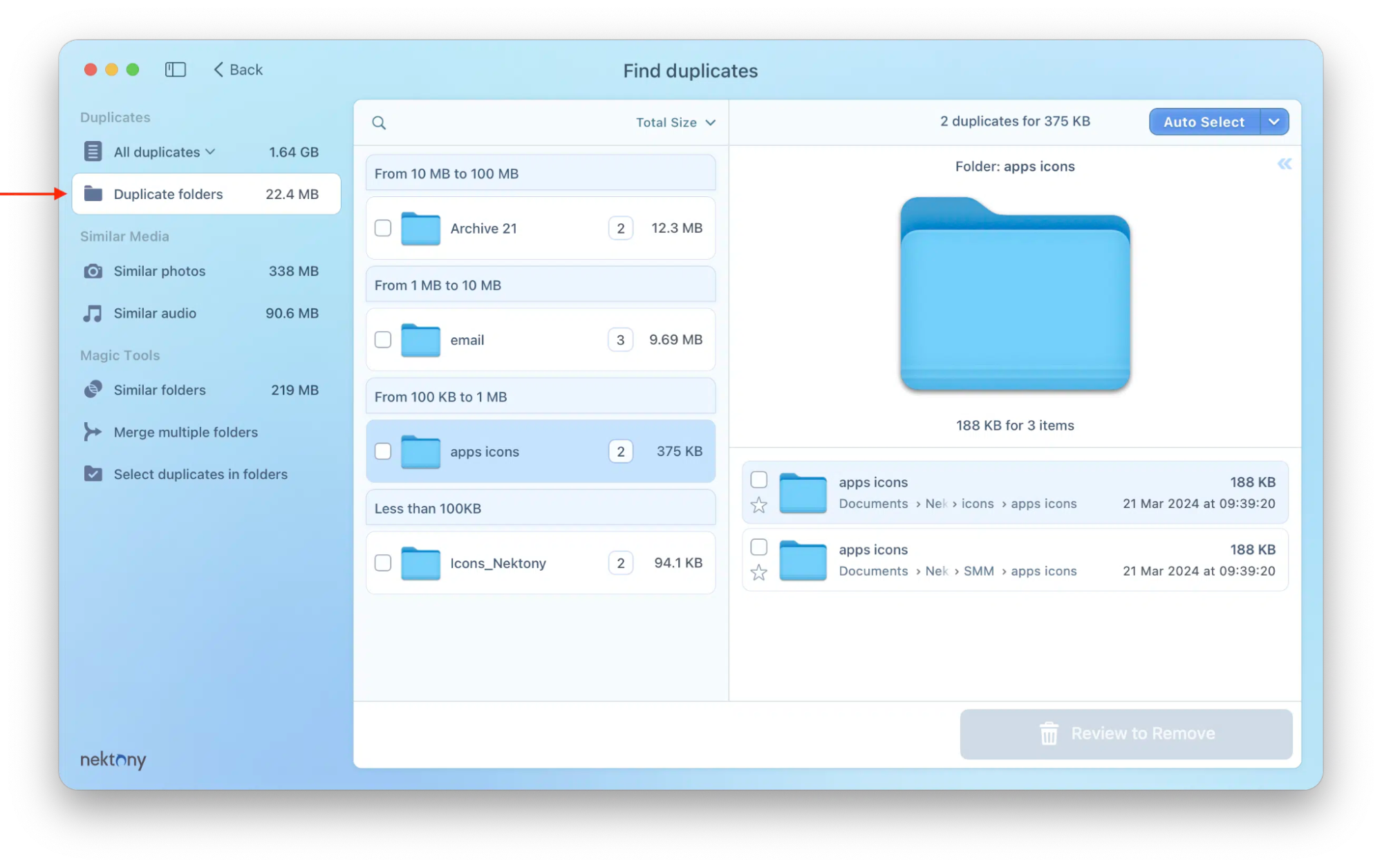Expand the All duplicates dropdown
The width and height of the screenshot is (1382, 868).
[x=209, y=151]
